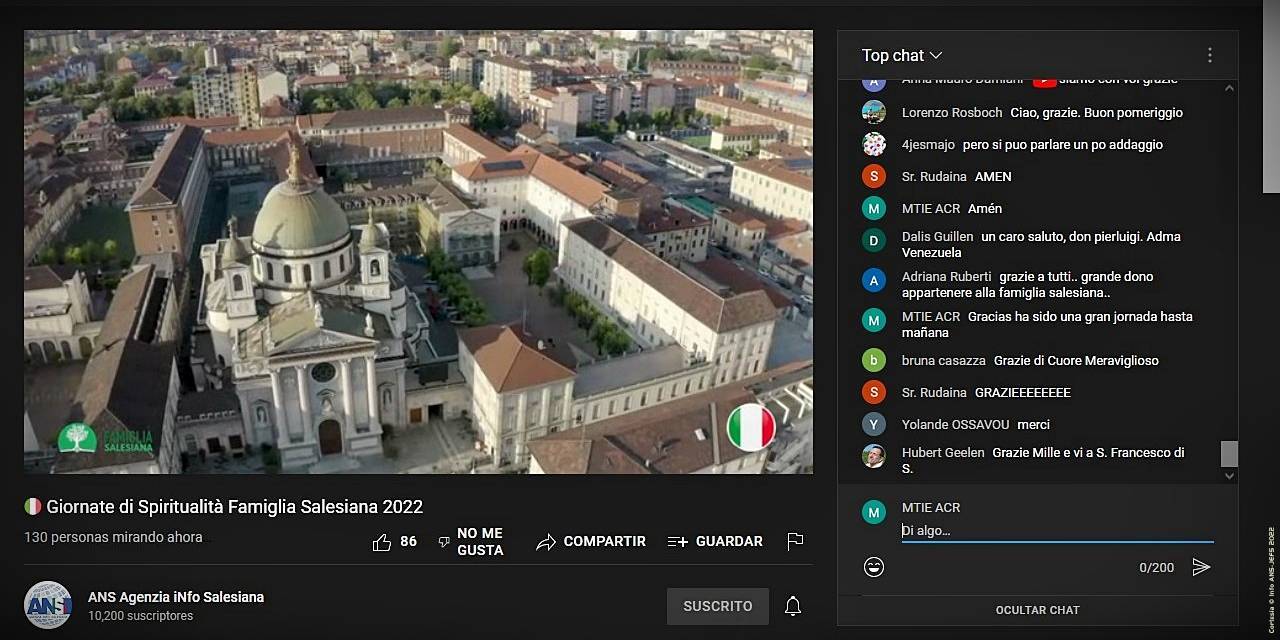
Task: Hide chat with OCULTAR CHAT
Action: [x=1038, y=610]
